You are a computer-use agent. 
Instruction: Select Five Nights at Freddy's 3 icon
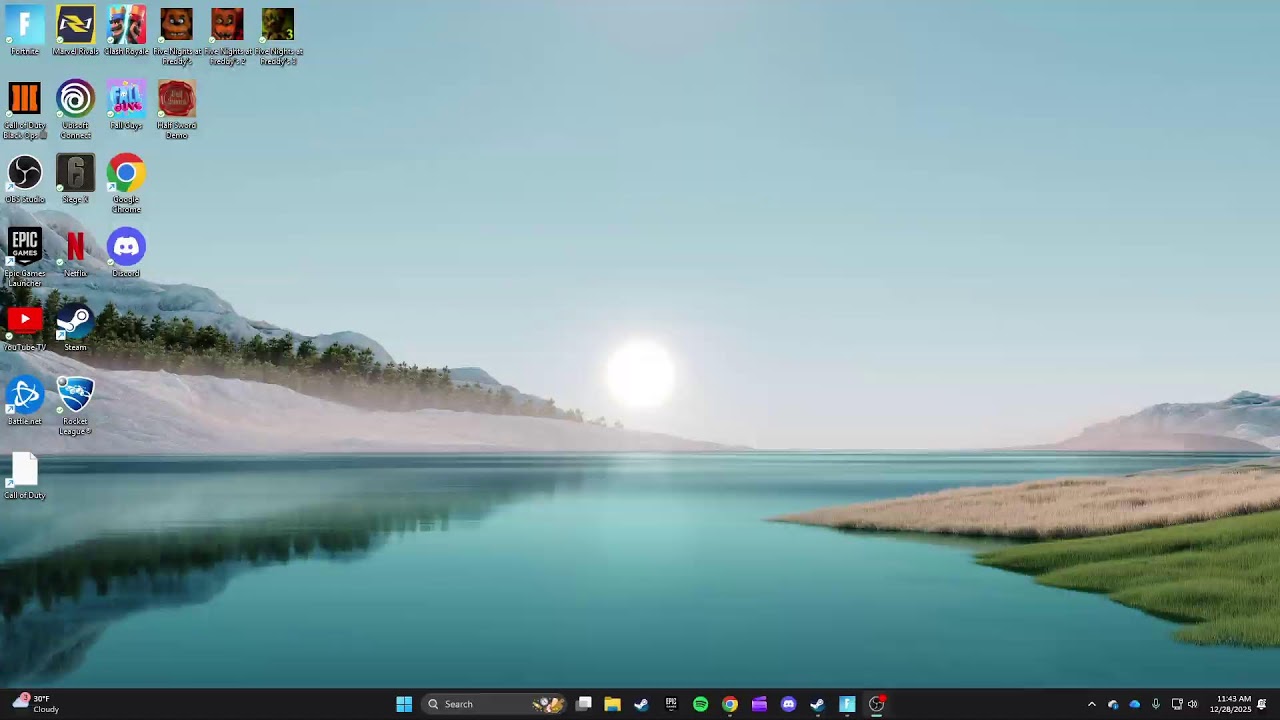tap(278, 36)
